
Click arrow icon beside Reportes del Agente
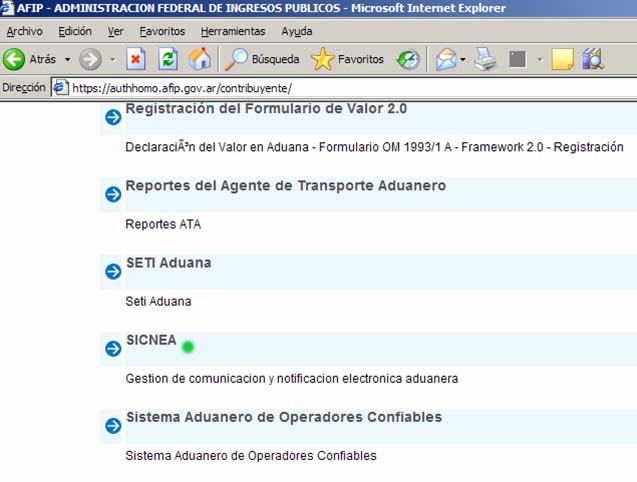pos(113,194)
